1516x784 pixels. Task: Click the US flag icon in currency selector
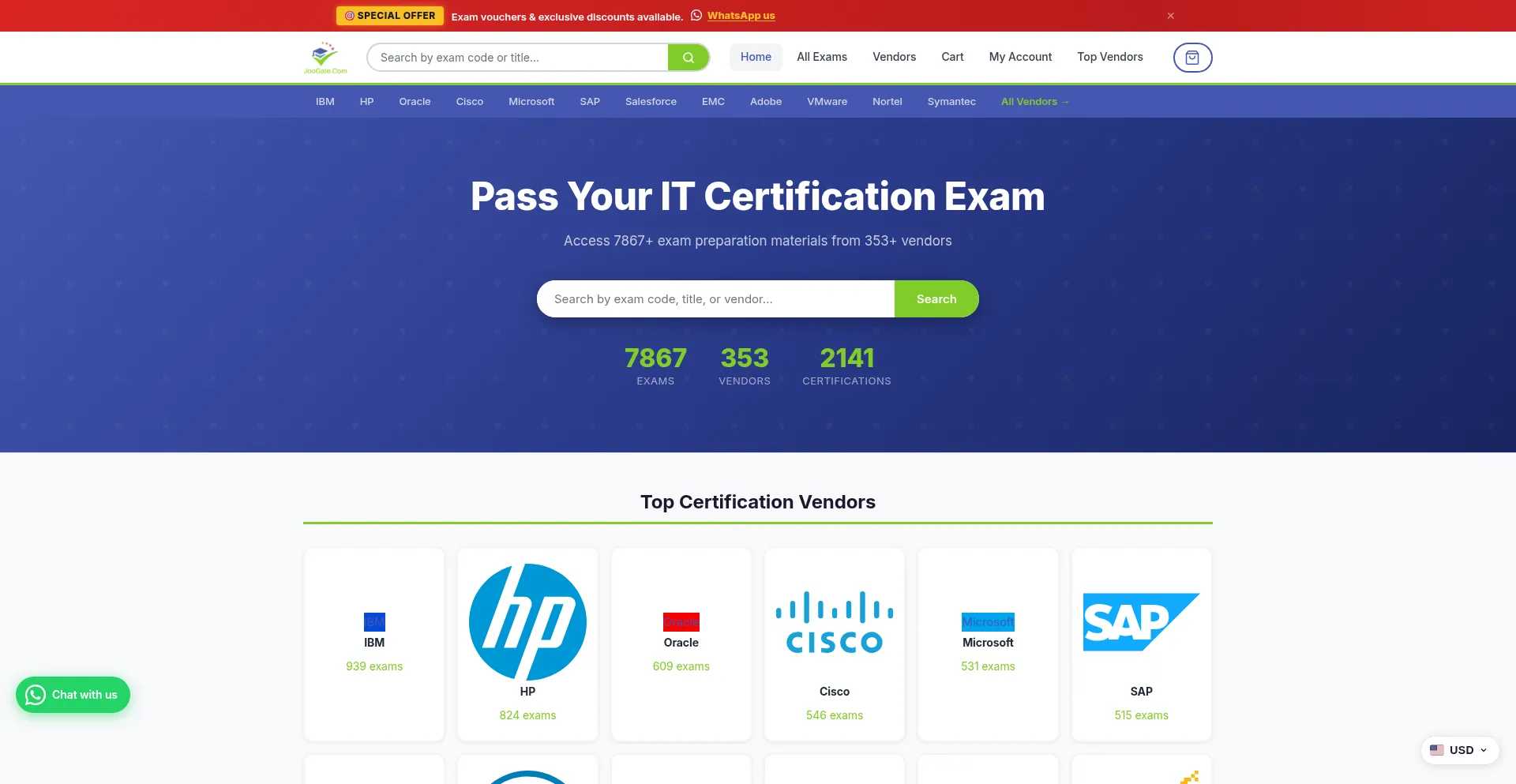coord(1437,750)
